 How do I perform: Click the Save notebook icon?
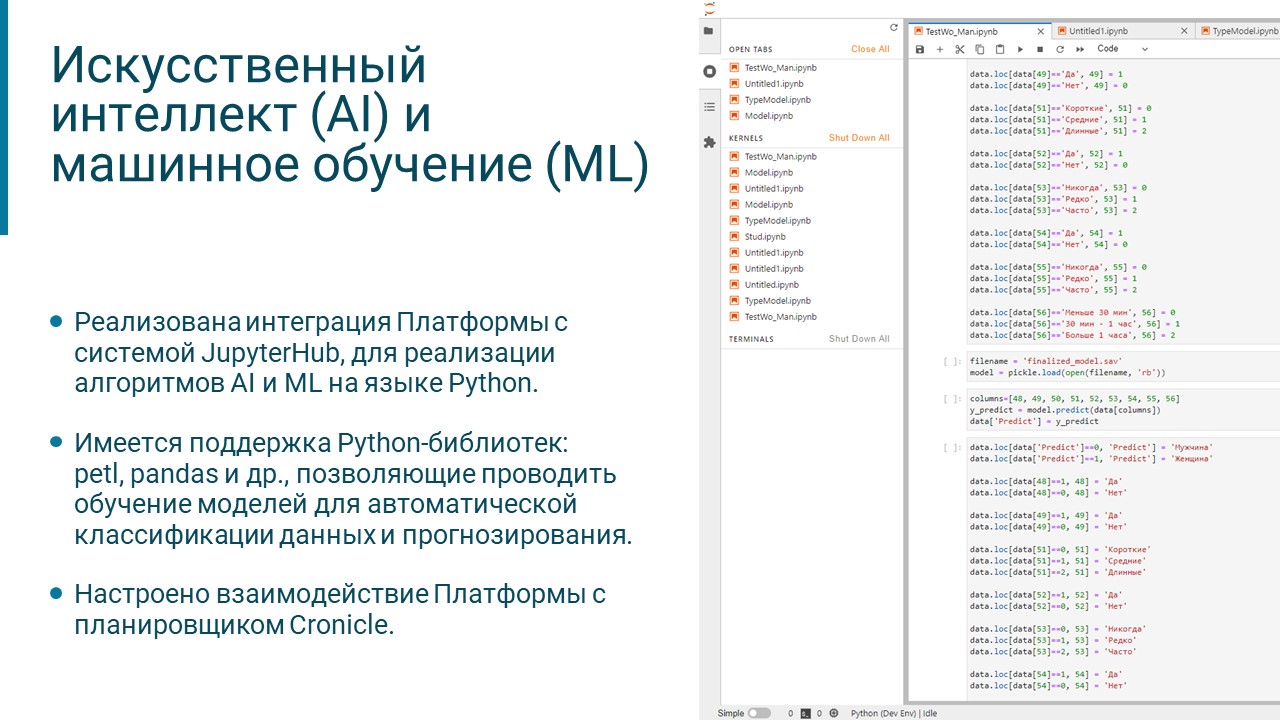pos(920,49)
